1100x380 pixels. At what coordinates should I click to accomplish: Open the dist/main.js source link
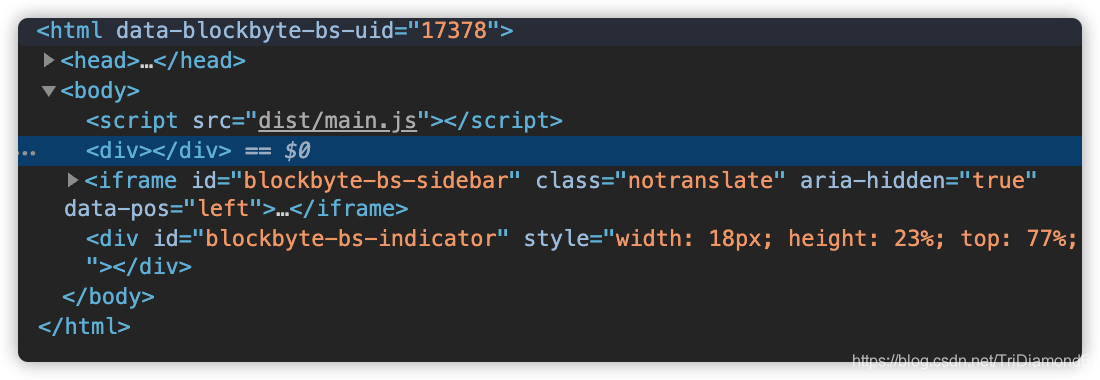click(337, 121)
